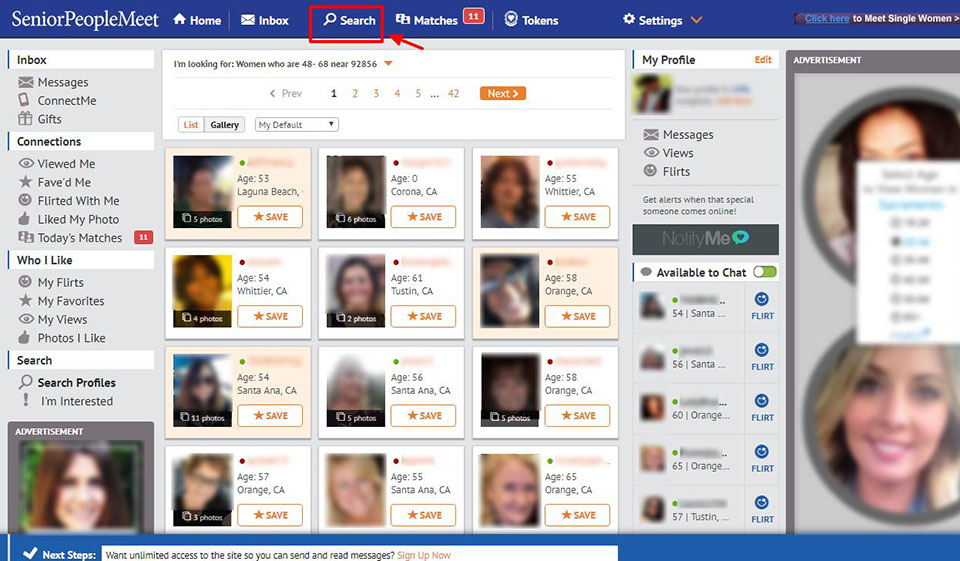Click the Sign Up Now link

[x=423, y=555]
